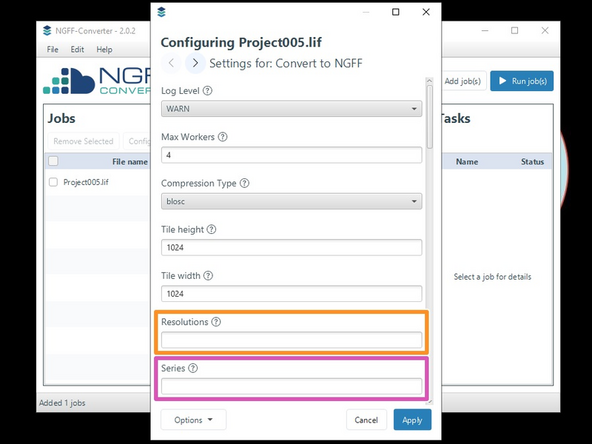
Task: Tick the Project005.lif job checkbox
Action: 53,182
